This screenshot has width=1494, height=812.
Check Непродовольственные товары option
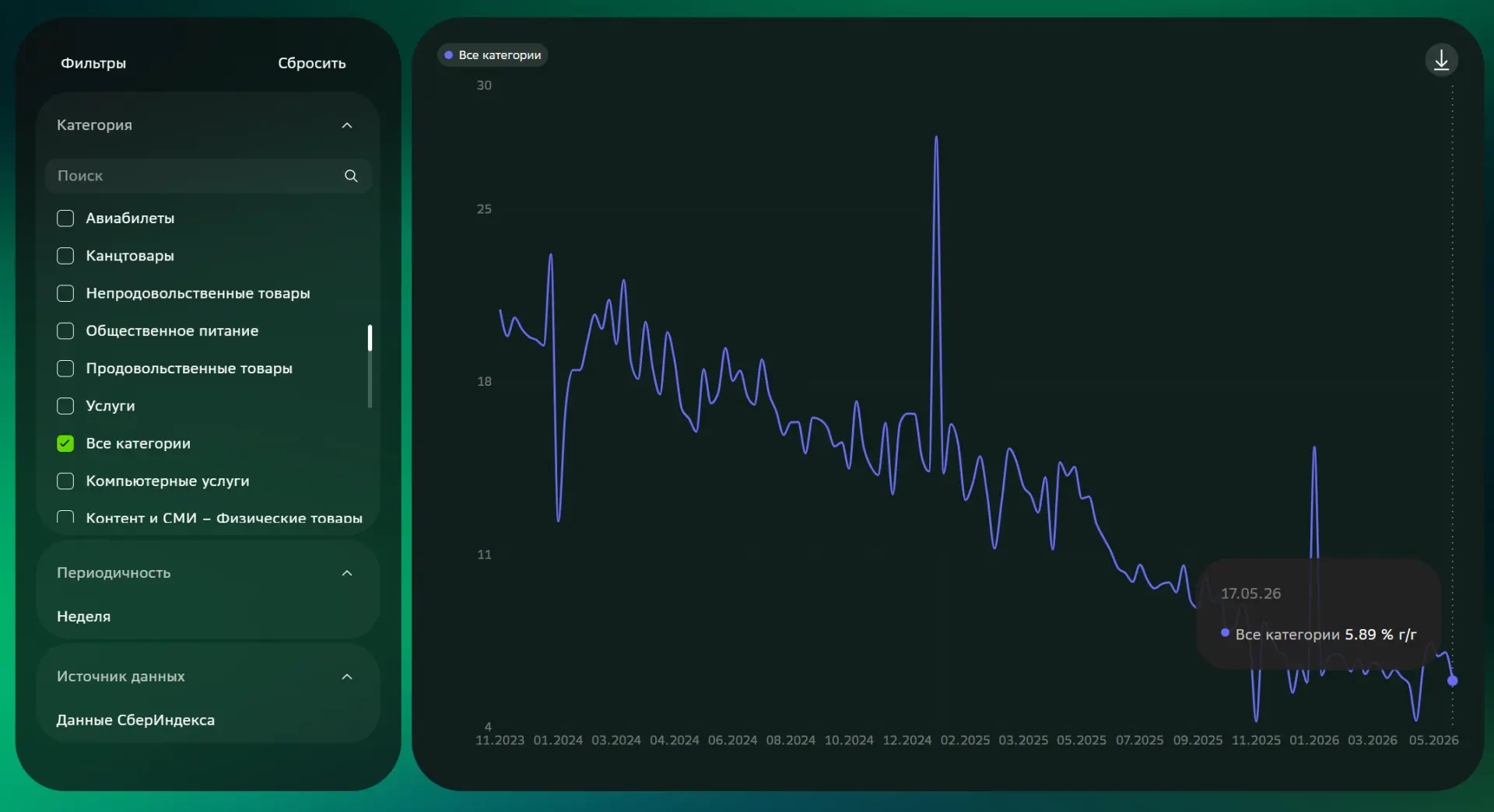pyautogui.click(x=65, y=293)
